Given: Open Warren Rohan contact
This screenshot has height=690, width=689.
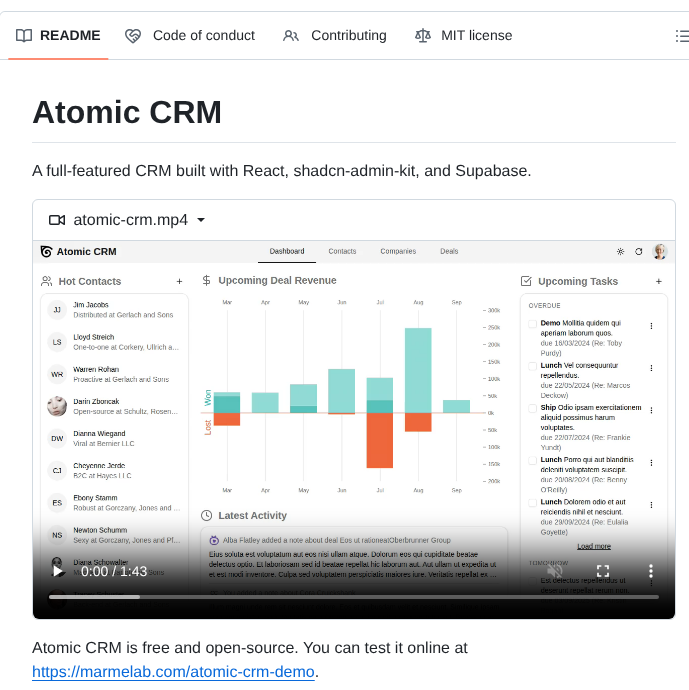Looking at the screenshot, I should pyautogui.click(x=114, y=374).
